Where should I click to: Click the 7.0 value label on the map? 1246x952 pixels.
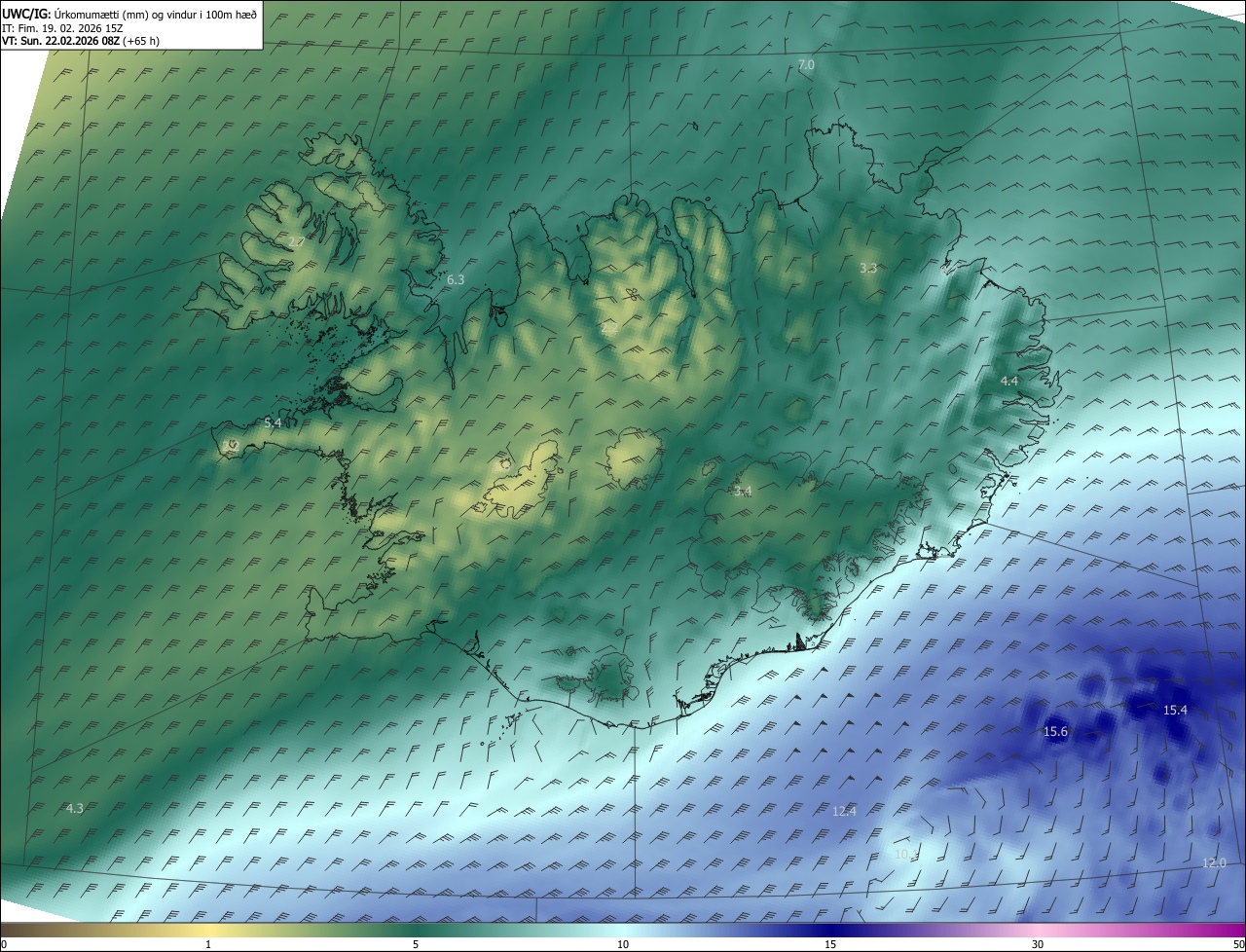click(806, 65)
